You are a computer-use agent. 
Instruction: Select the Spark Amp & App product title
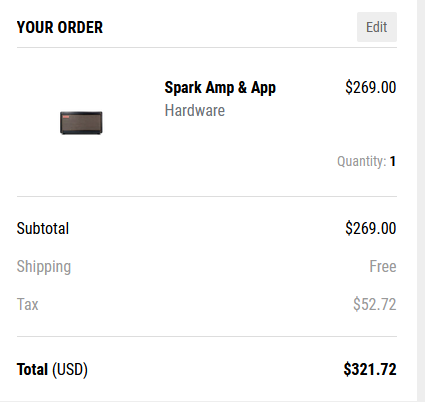point(220,88)
